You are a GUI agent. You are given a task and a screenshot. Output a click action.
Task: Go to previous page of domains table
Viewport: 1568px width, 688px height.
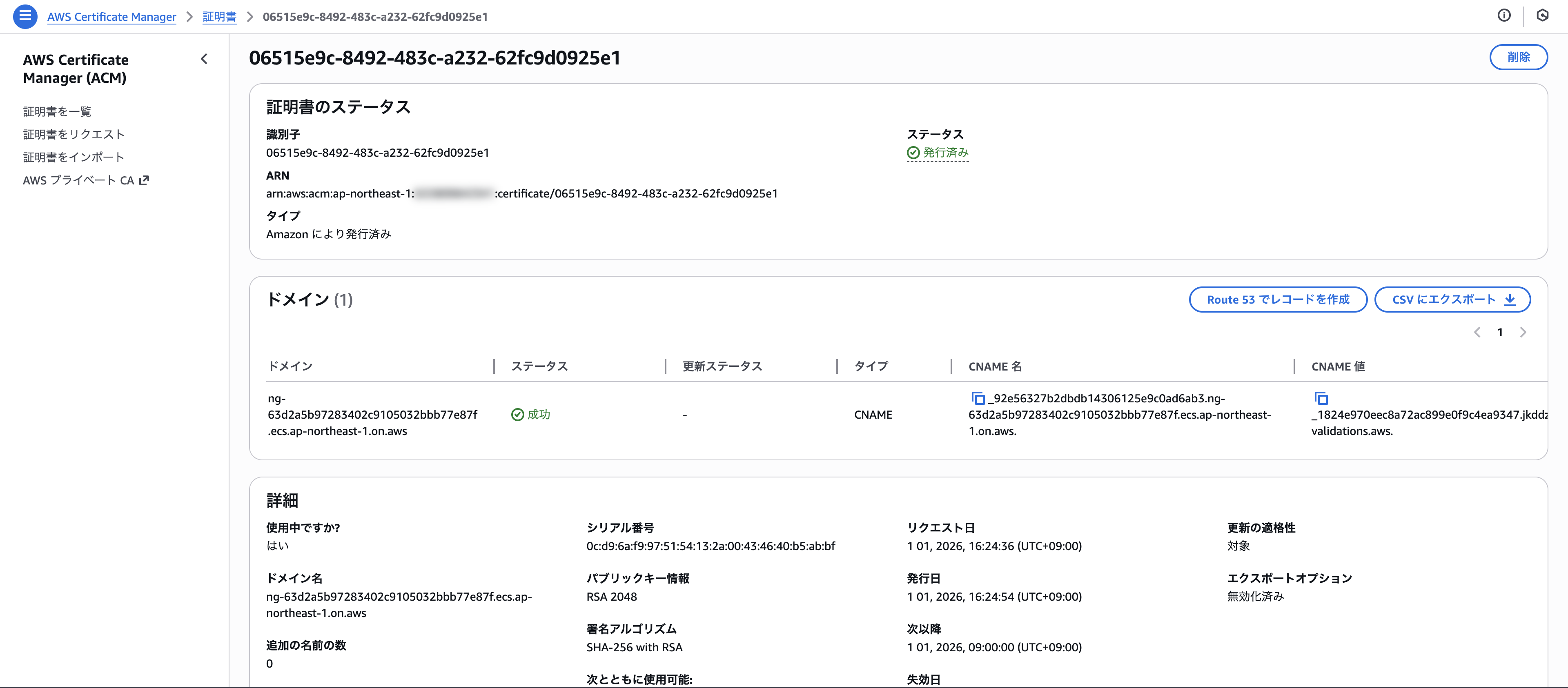pos(1477,332)
